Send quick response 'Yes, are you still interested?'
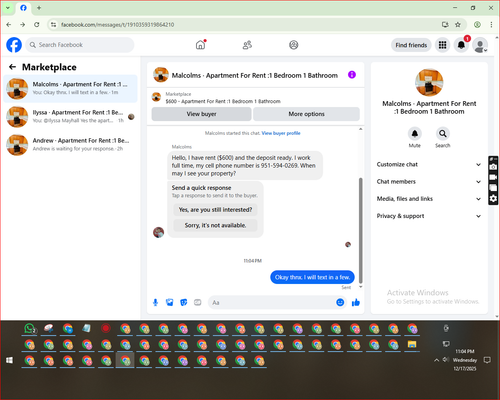The image size is (500, 400). [x=215, y=210]
